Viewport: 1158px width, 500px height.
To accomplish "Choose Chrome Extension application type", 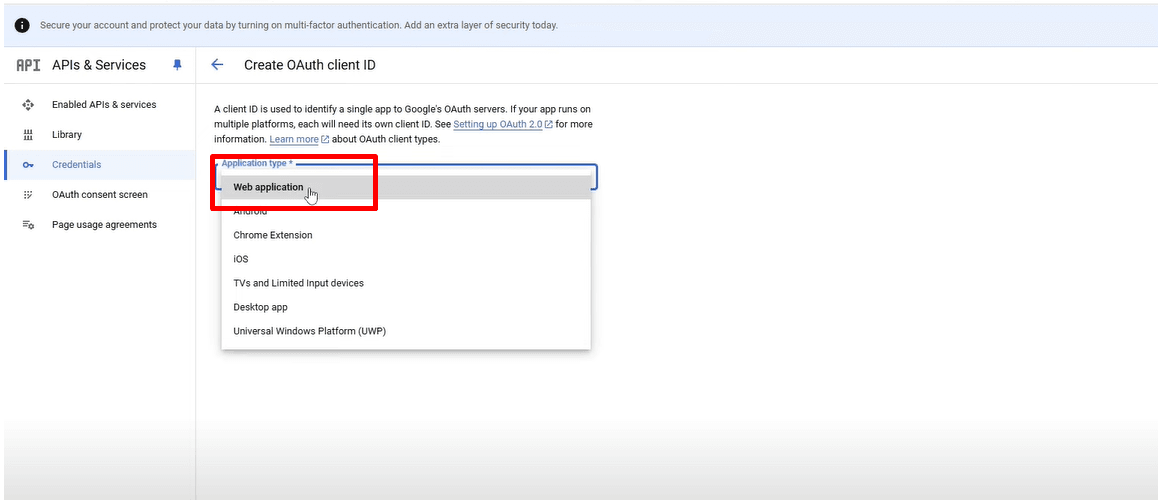I will point(405,235).
